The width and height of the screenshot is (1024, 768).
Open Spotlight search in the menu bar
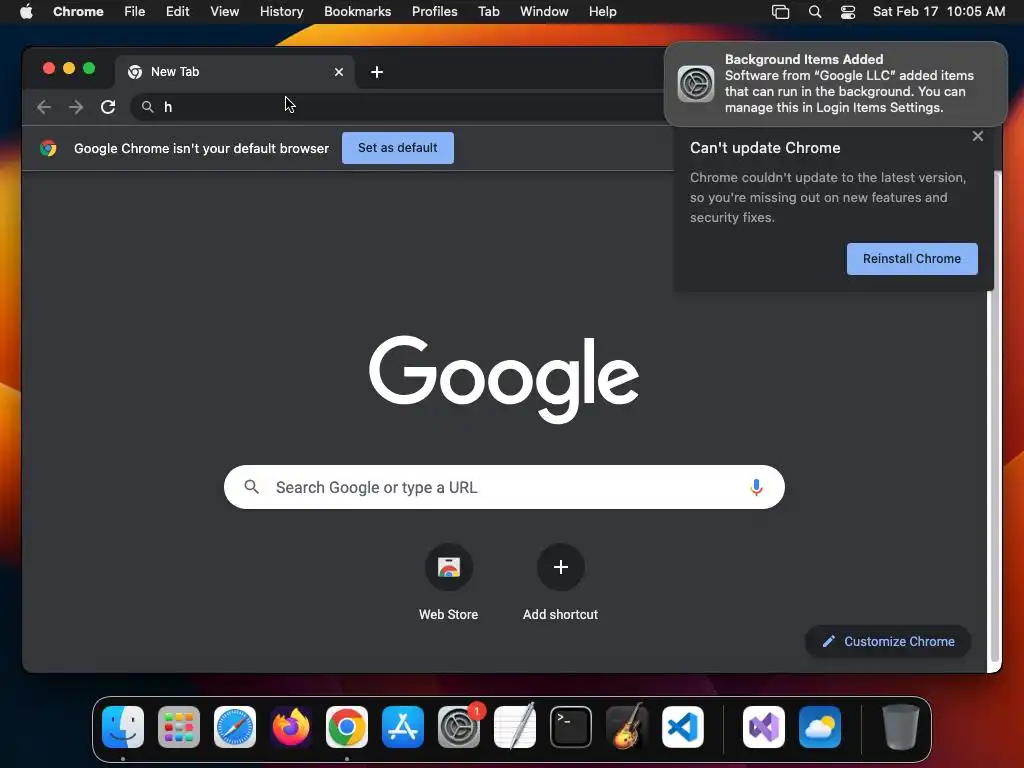click(x=815, y=12)
